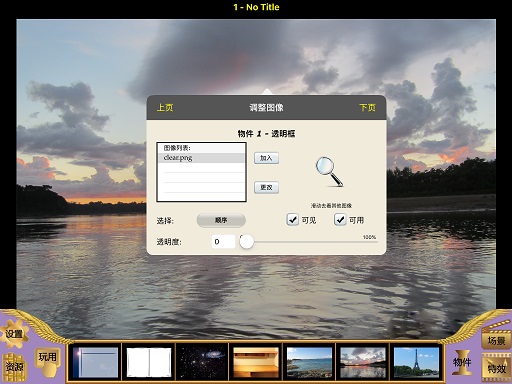Open the 资源 resources icon
This screenshot has height=384, width=512.
(x=14, y=367)
